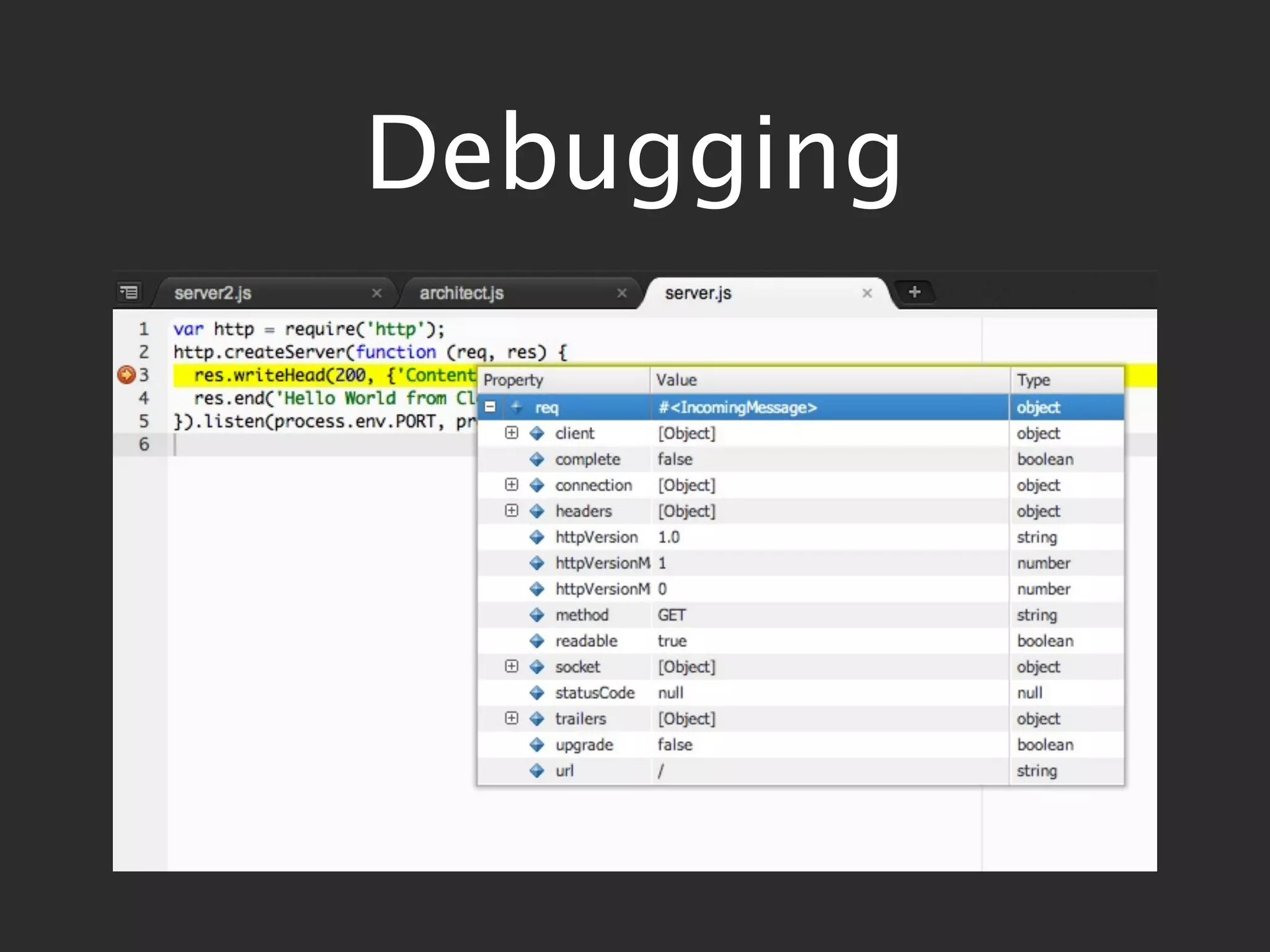Click the http.createServer code line
Image resolution: width=1270 pixels, height=952 pixels.
pyautogui.click(x=370, y=352)
